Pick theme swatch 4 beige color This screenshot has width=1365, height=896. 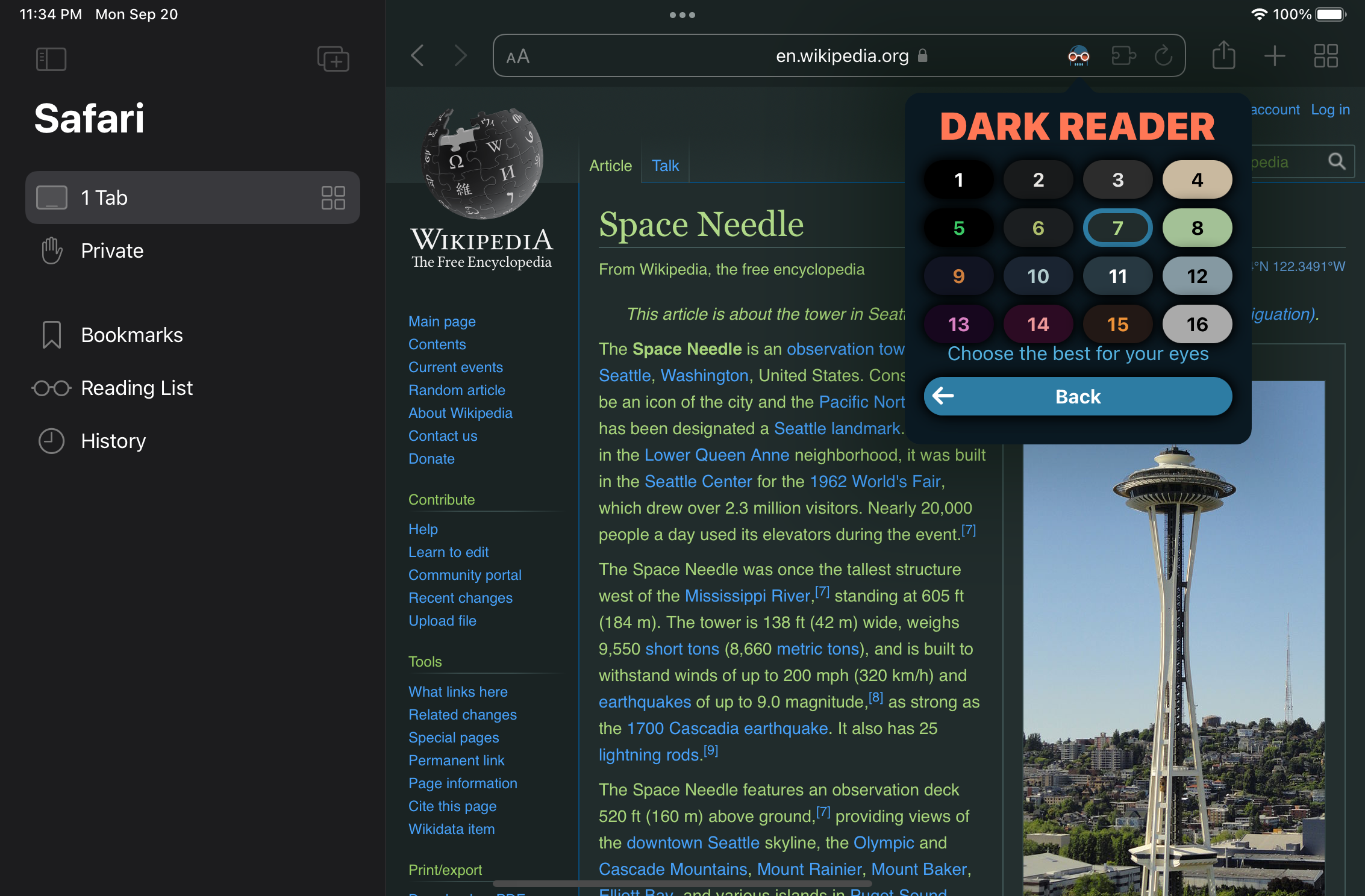[1197, 179]
